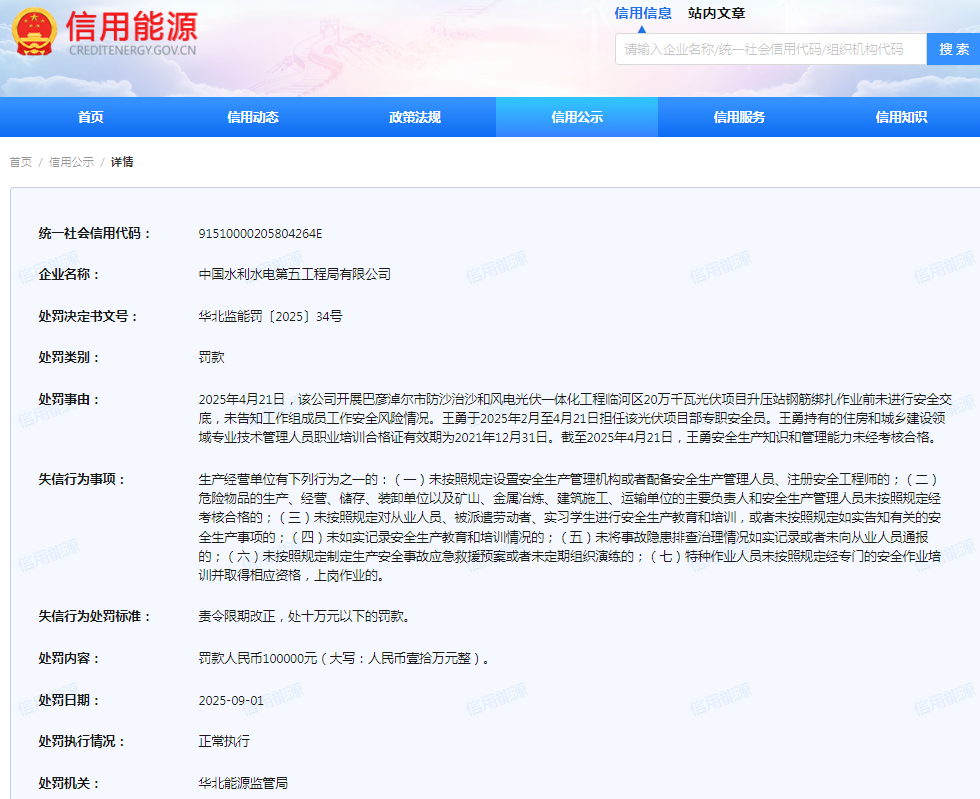
Task: Click the 处罚类别 field label
Action: click(x=69, y=358)
